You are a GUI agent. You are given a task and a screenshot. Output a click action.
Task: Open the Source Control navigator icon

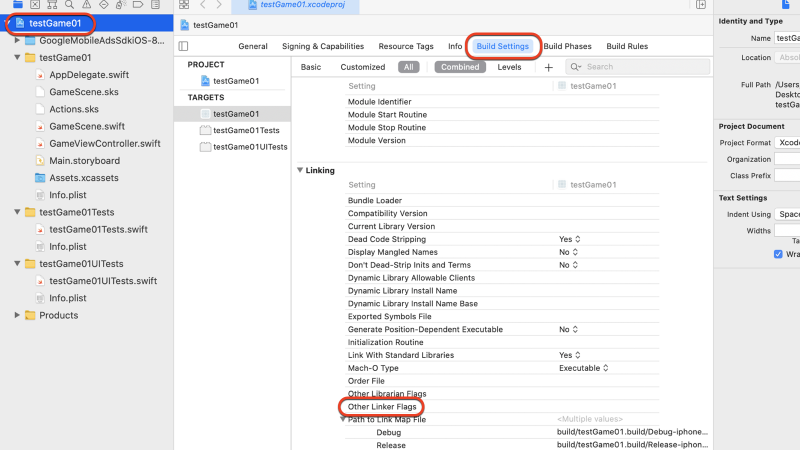pyautogui.click(x=35, y=4)
